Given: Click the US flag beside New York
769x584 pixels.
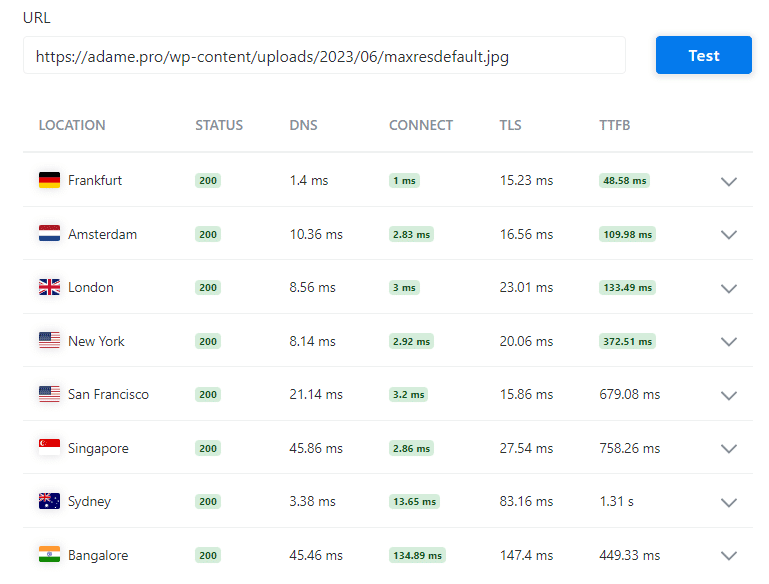Looking at the screenshot, I should coord(49,341).
